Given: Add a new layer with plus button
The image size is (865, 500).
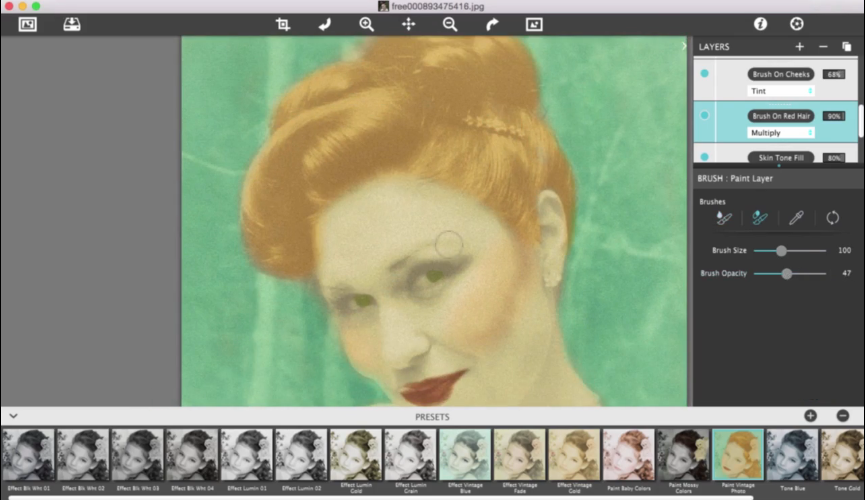Looking at the screenshot, I should (x=799, y=47).
